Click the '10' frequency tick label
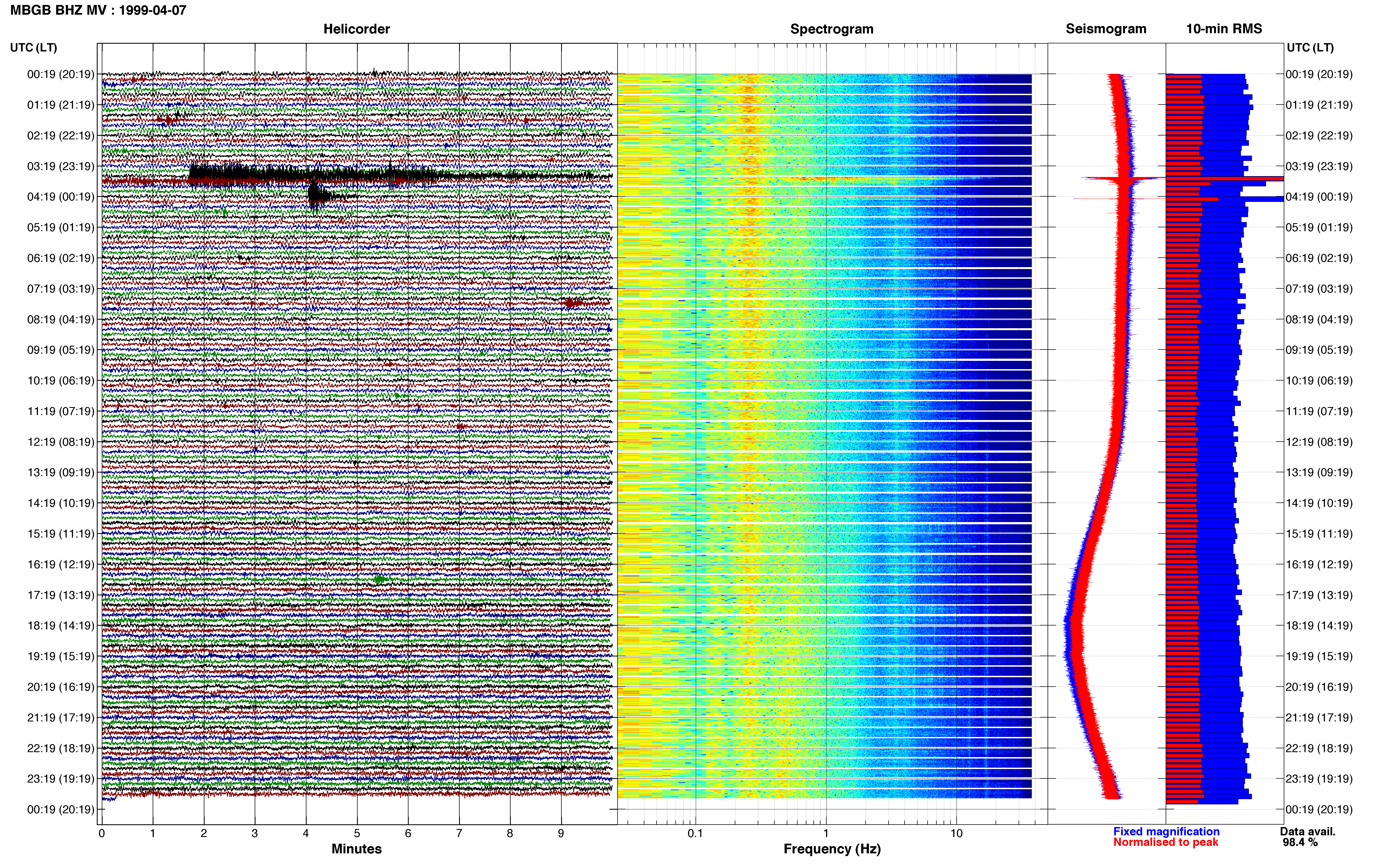1388x868 pixels. pos(956,833)
